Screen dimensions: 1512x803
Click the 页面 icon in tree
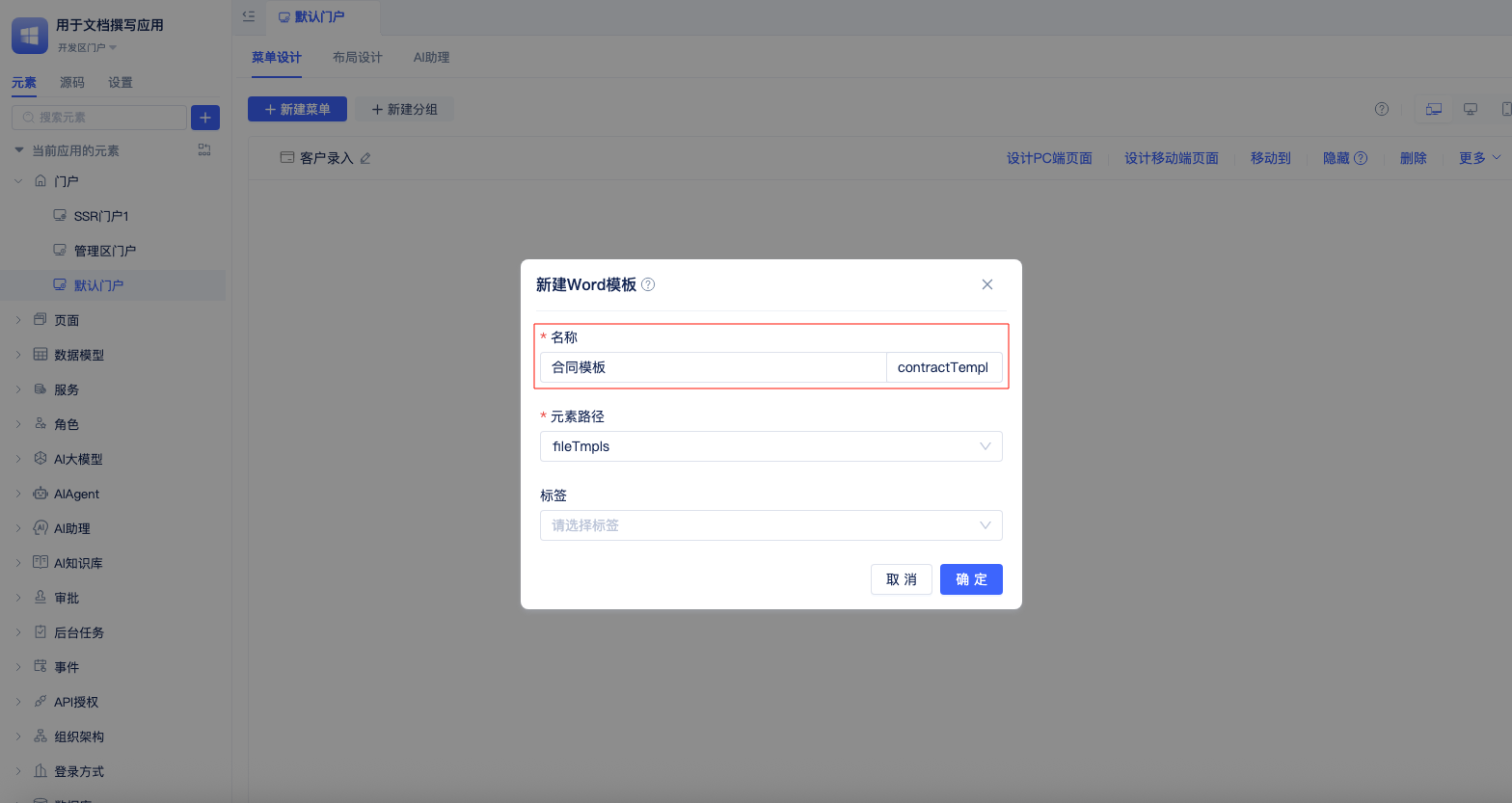(40, 319)
